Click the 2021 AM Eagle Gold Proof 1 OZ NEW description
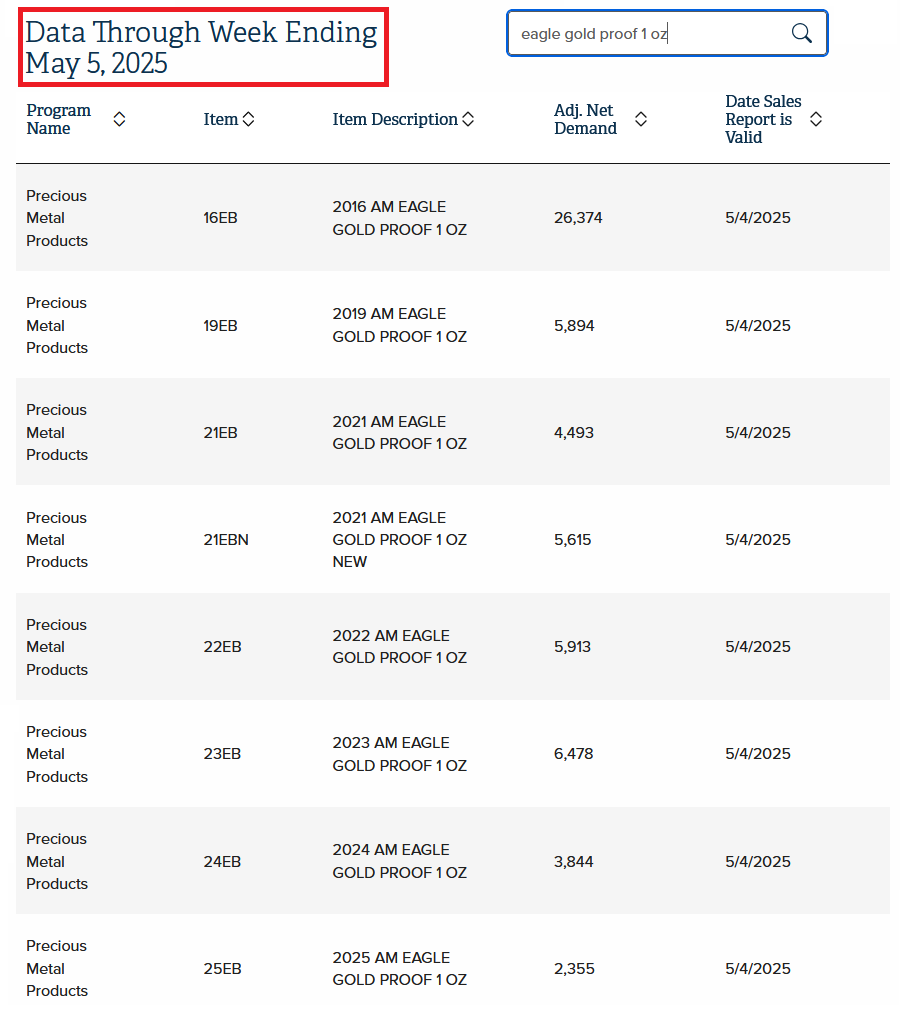Viewport: 900px width, 1012px height. (399, 540)
